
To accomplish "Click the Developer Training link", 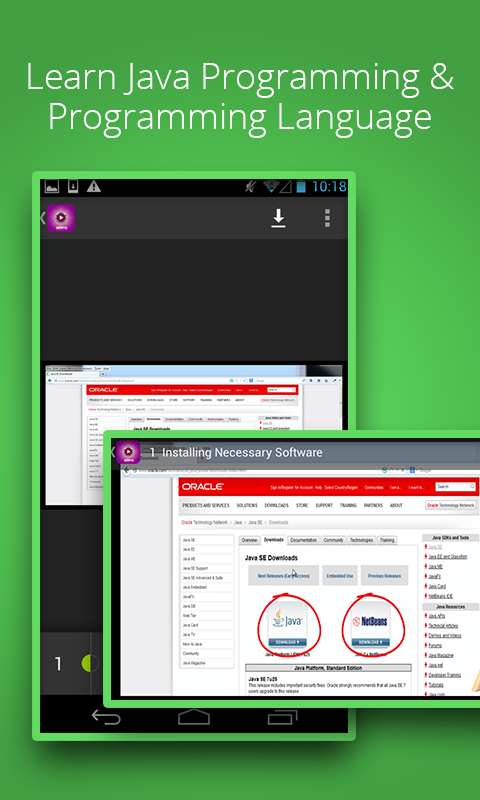I will 444,675.
